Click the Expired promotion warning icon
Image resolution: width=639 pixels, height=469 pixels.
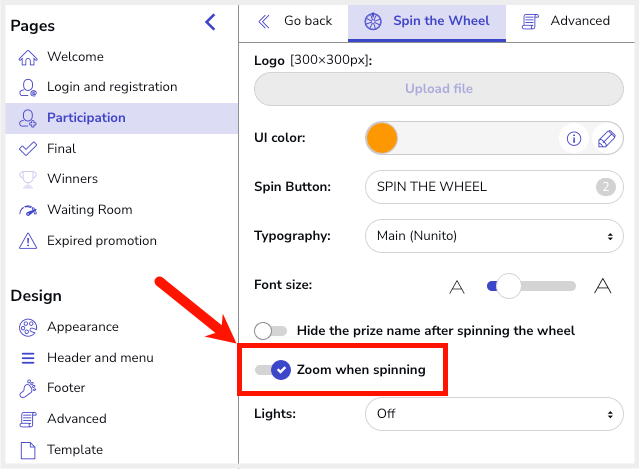[28, 241]
